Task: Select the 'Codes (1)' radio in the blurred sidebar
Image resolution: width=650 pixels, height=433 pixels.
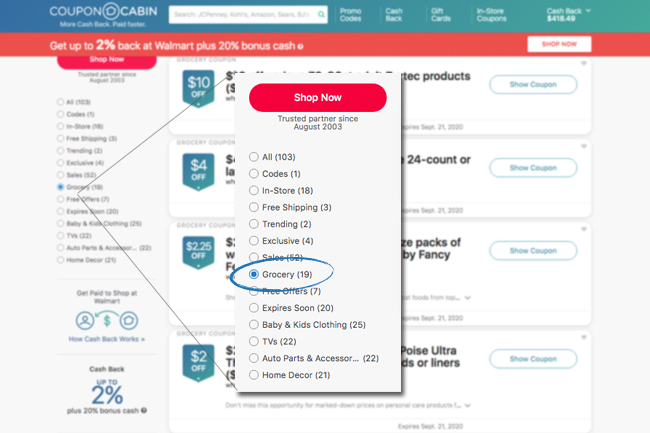Action: tap(61, 114)
